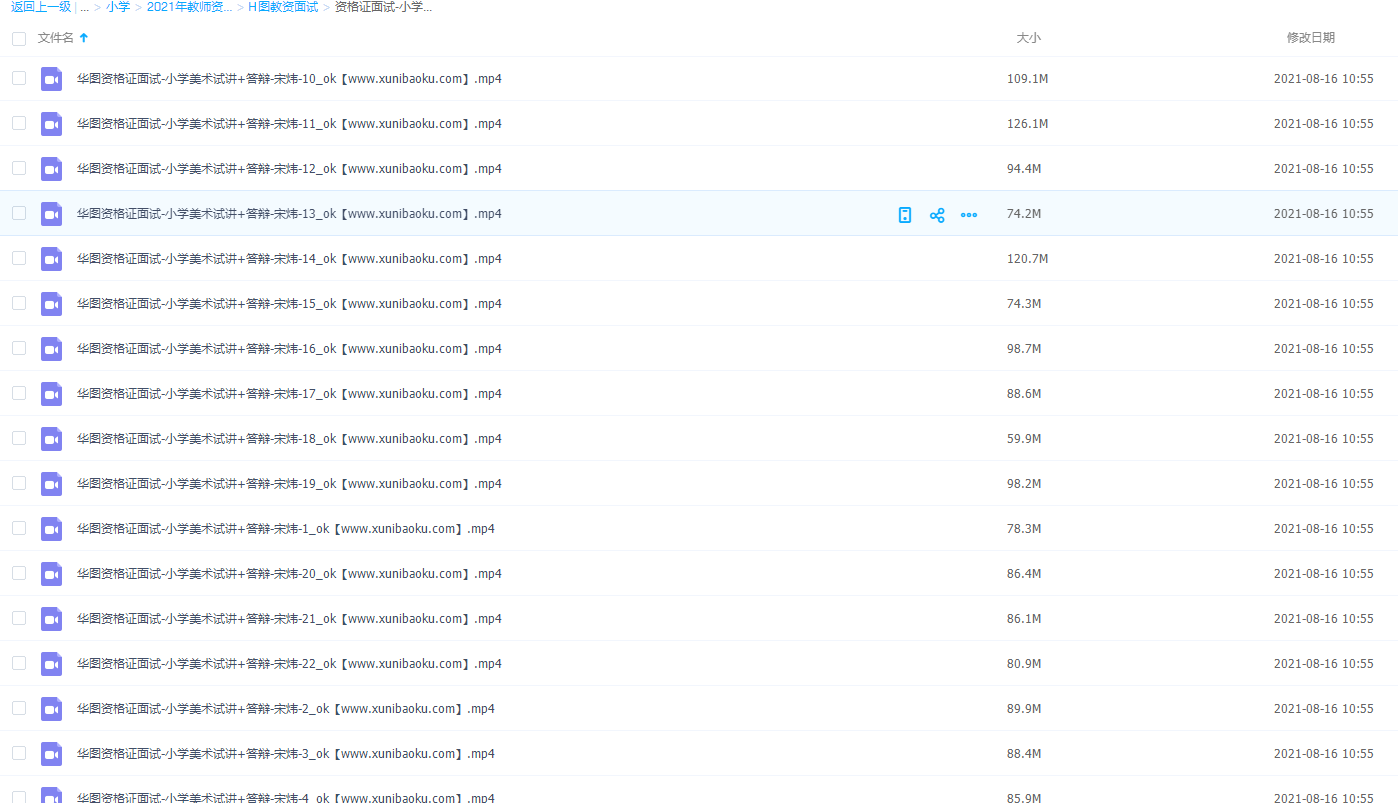Click the video icon of file 宋炜-3_ok
Image resolution: width=1398 pixels, height=803 pixels.
tap(51, 754)
